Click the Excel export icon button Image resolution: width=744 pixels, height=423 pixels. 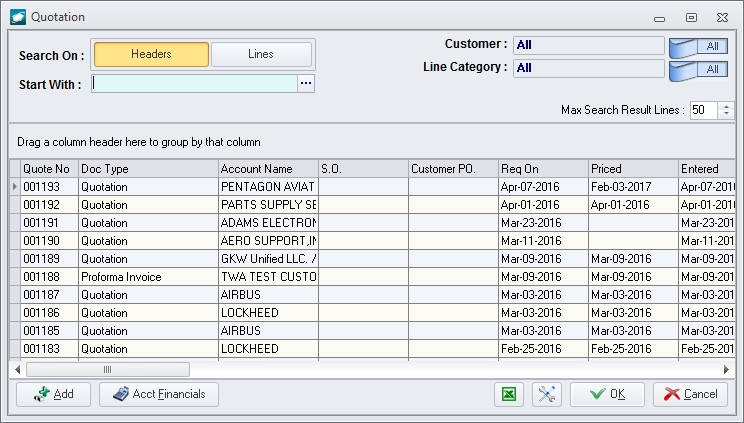click(509, 394)
